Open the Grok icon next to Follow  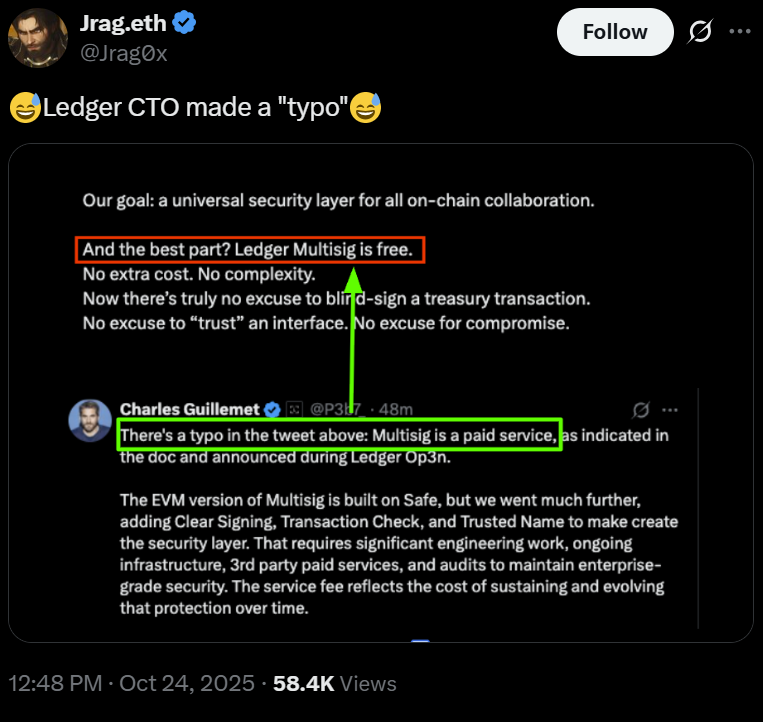pos(700,32)
